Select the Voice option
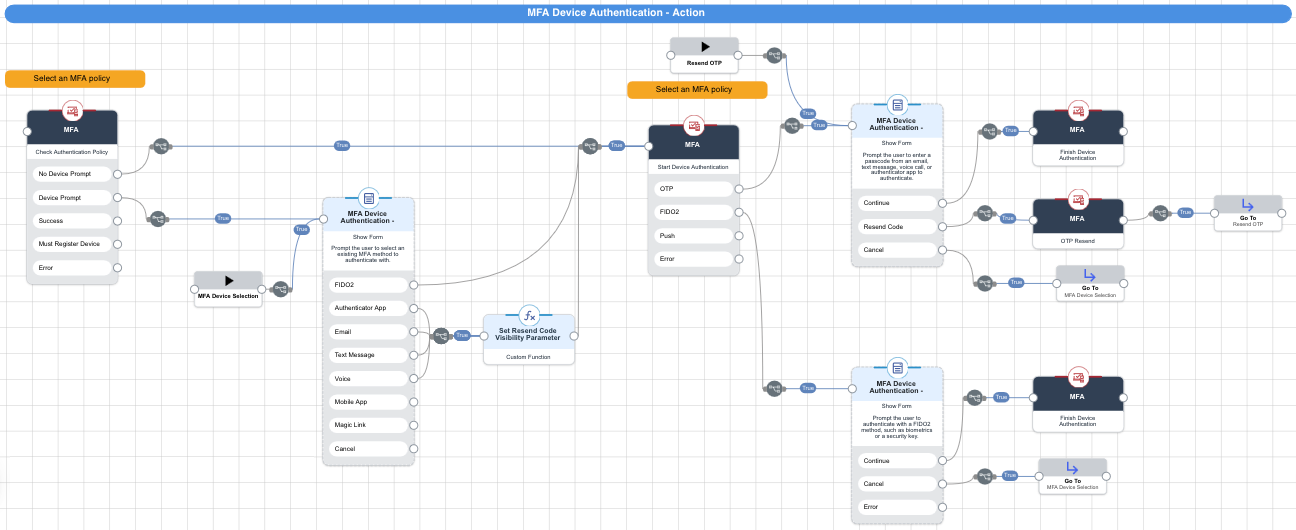Image resolution: width=1296 pixels, height=530 pixels. click(369, 378)
